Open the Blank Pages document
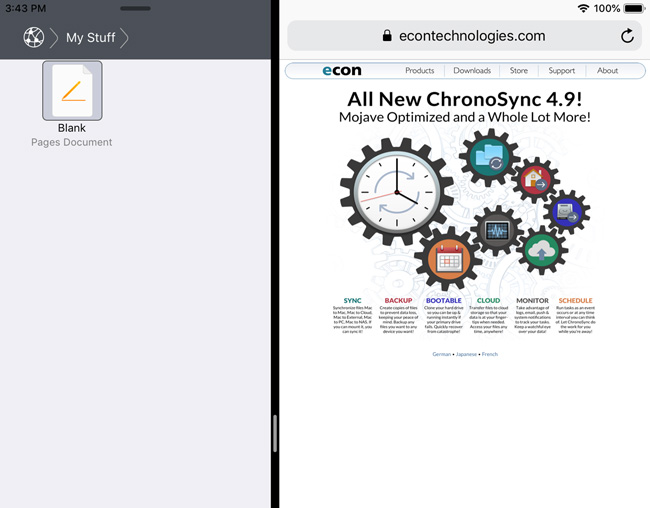The image size is (650, 508). tap(72, 91)
